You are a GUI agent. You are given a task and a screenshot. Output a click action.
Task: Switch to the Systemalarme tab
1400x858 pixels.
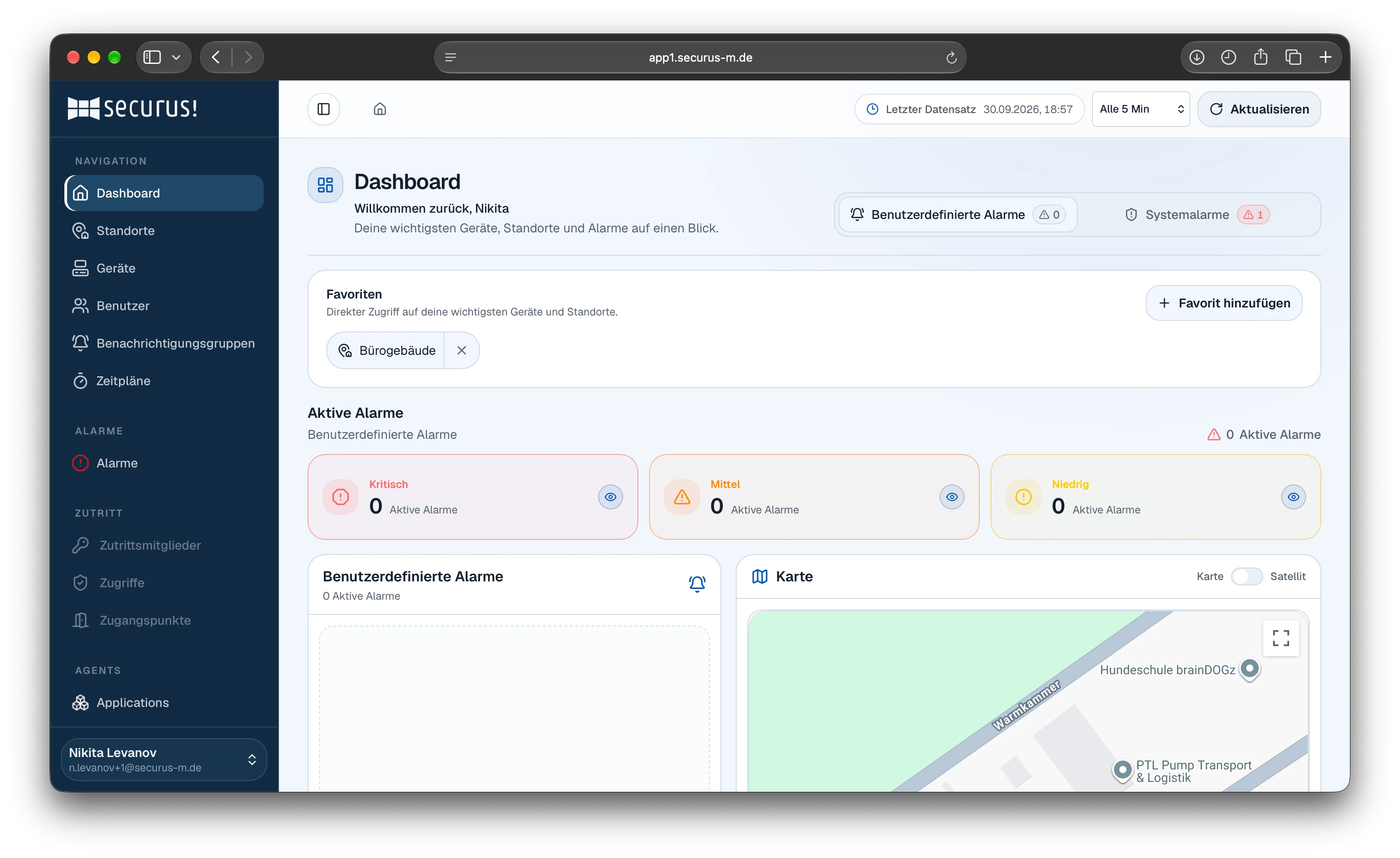pyautogui.click(x=1197, y=214)
